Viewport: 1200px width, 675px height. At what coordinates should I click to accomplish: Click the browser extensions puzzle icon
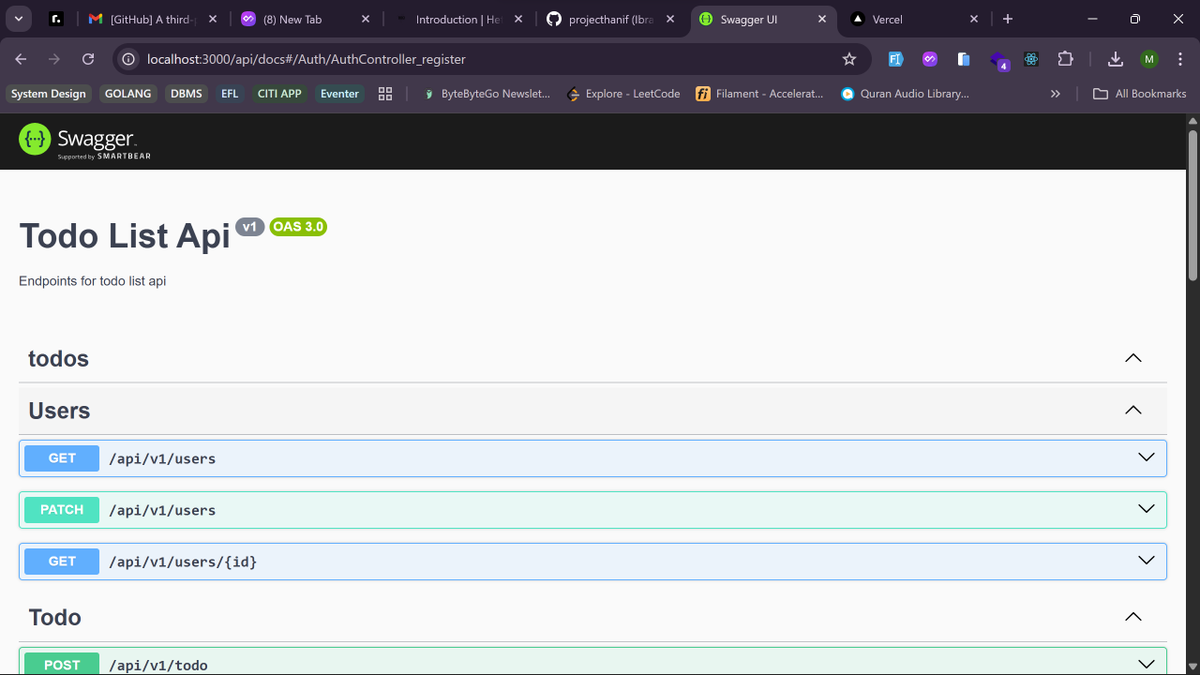[x=1065, y=59]
